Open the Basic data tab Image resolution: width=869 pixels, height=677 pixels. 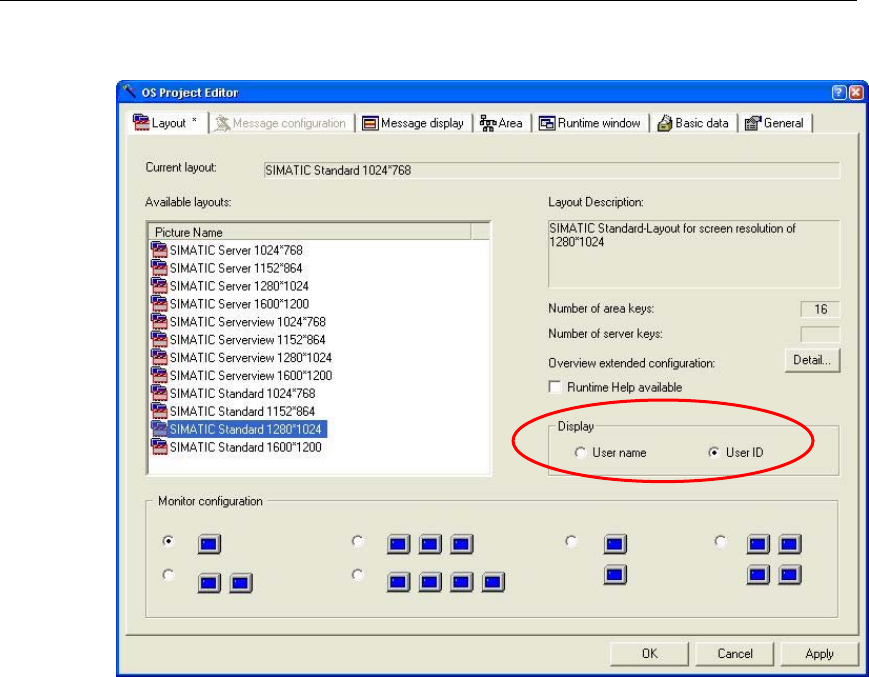pyautogui.click(x=693, y=123)
